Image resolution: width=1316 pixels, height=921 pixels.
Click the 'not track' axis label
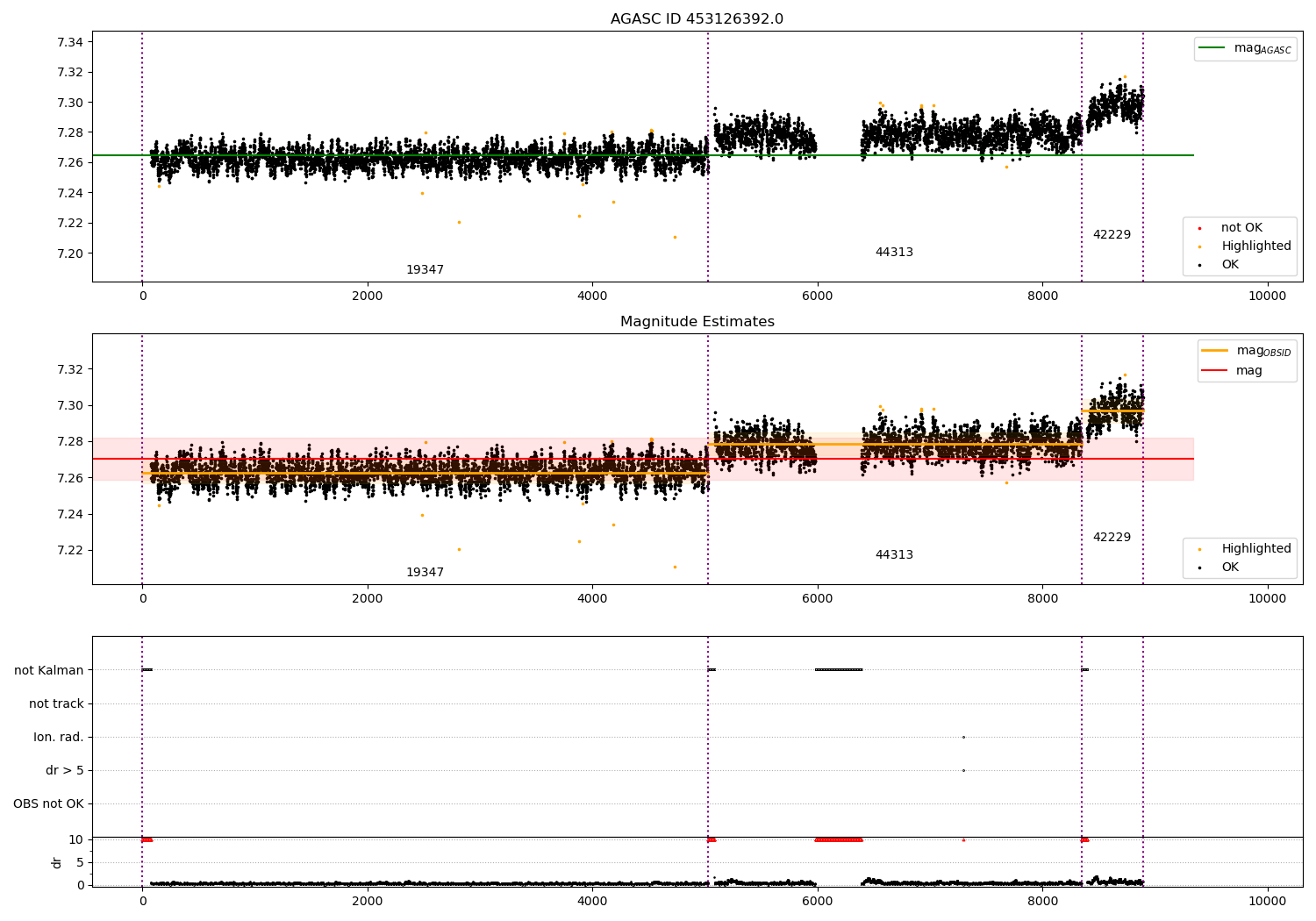56,704
